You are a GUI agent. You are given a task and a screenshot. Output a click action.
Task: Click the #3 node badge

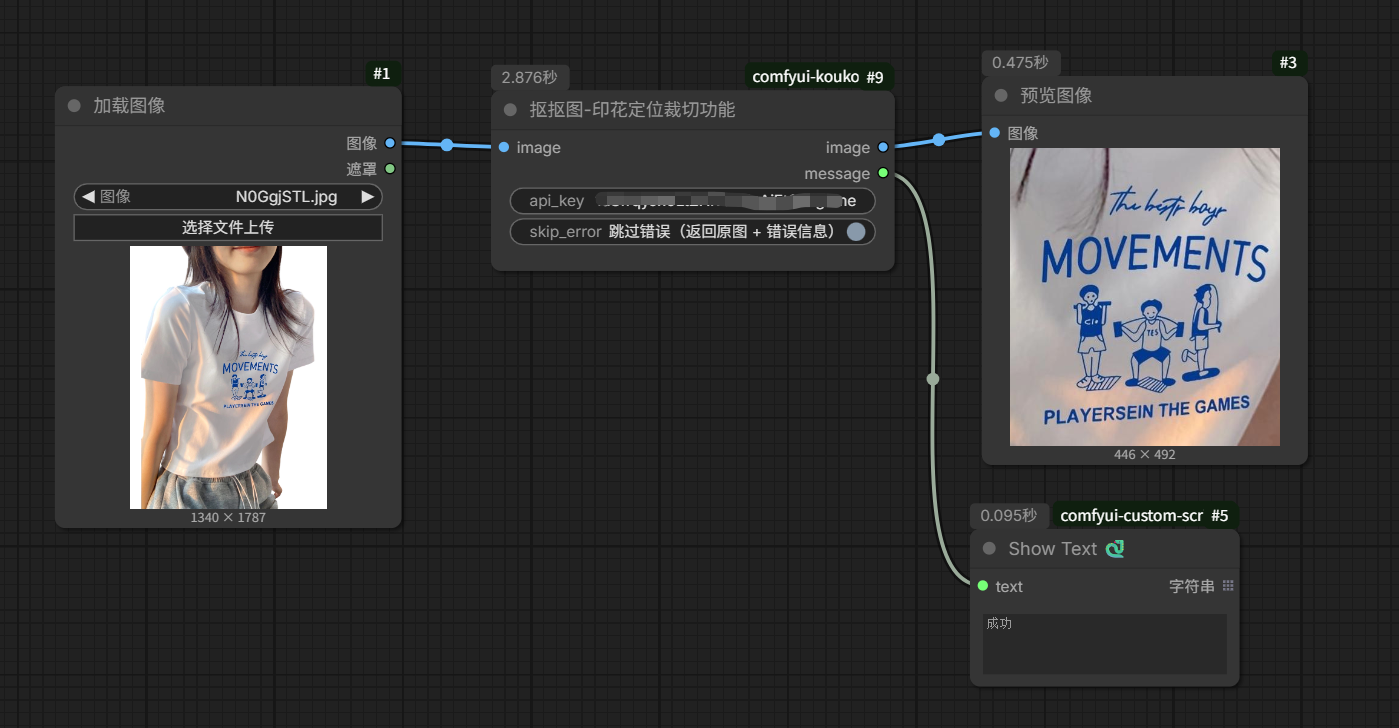click(1288, 63)
